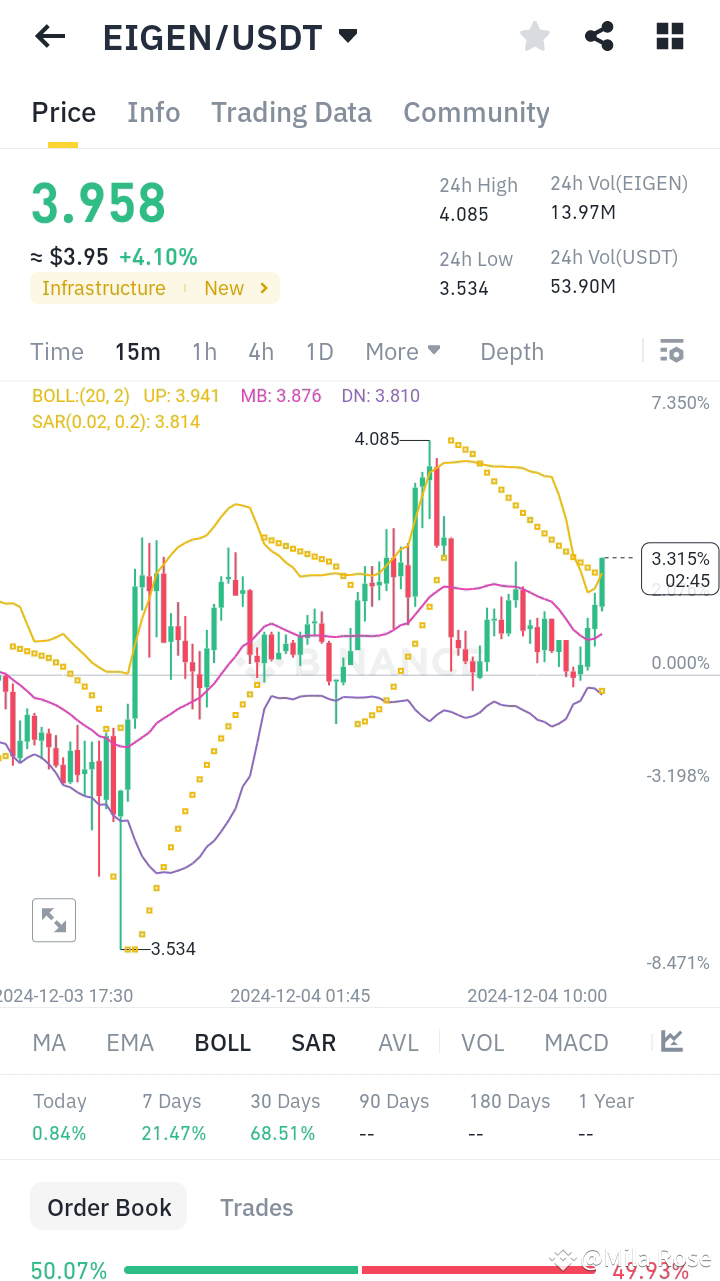The width and height of the screenshot is (720, 1281).
Task: Open the grid/more options icon top right
Action: 669,36
